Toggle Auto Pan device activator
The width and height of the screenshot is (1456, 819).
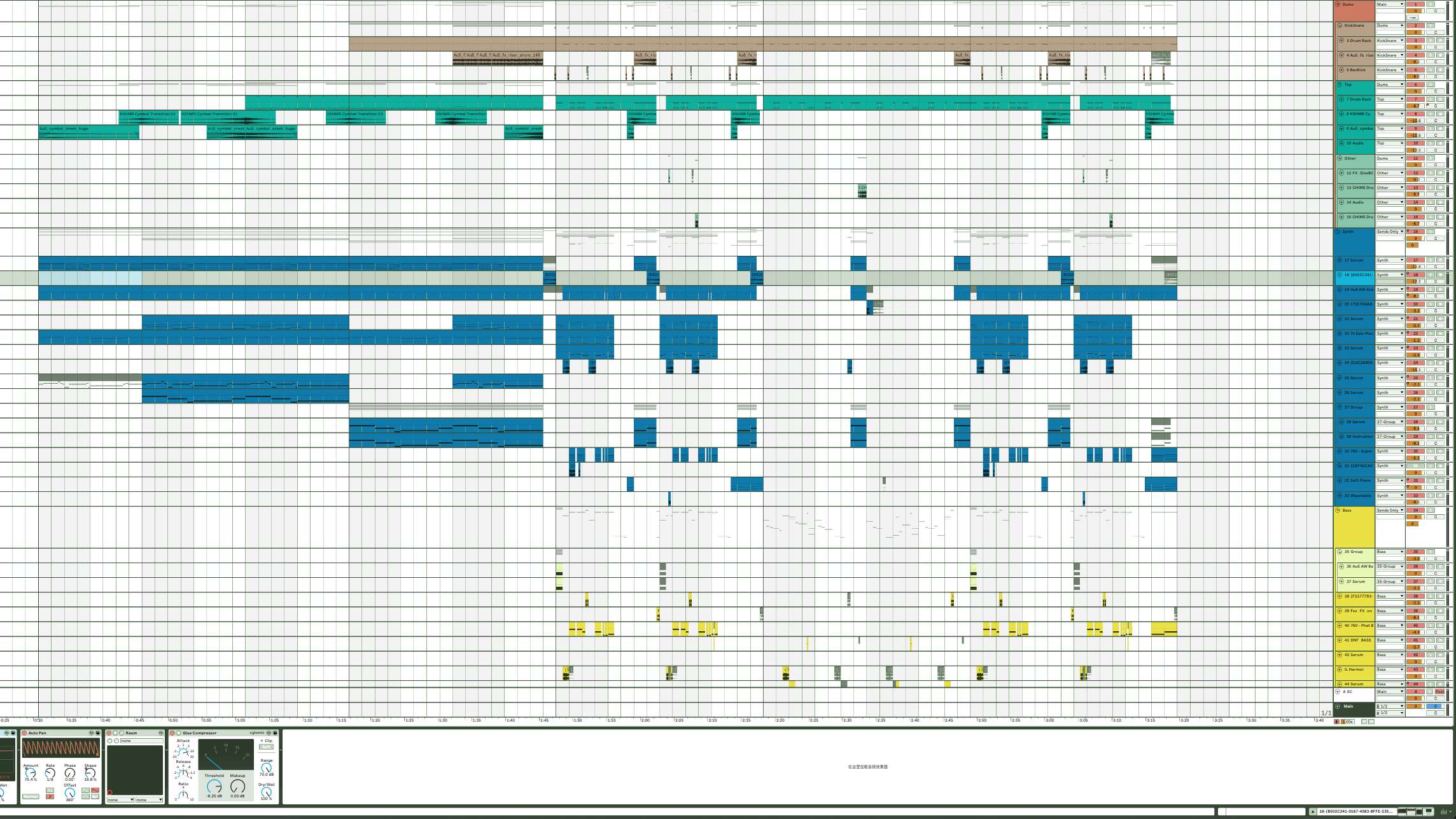coord(24,733)
